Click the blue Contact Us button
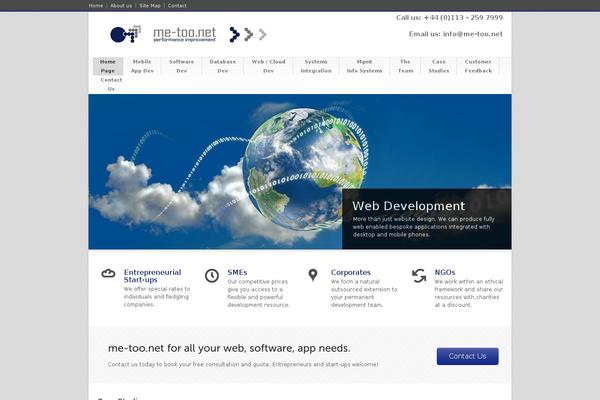 click(x=468, y=356)
